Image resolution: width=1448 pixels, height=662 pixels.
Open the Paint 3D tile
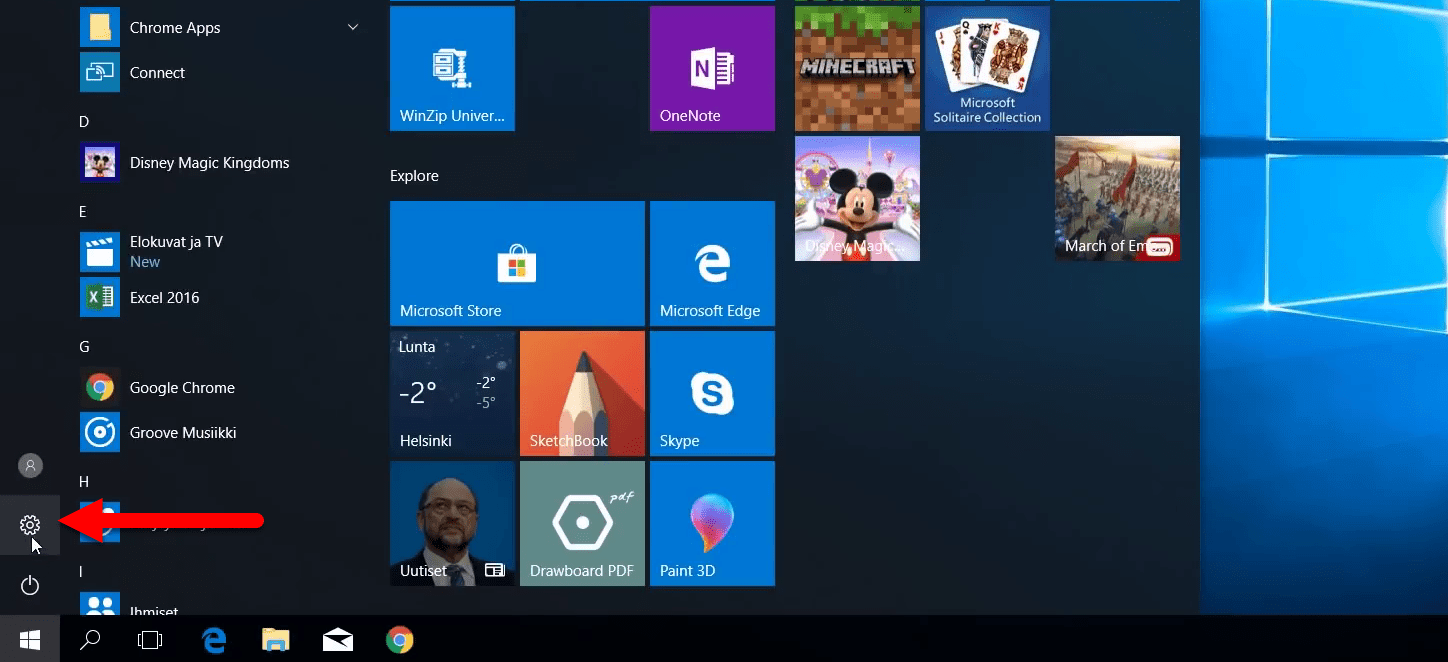click(712, 523)
